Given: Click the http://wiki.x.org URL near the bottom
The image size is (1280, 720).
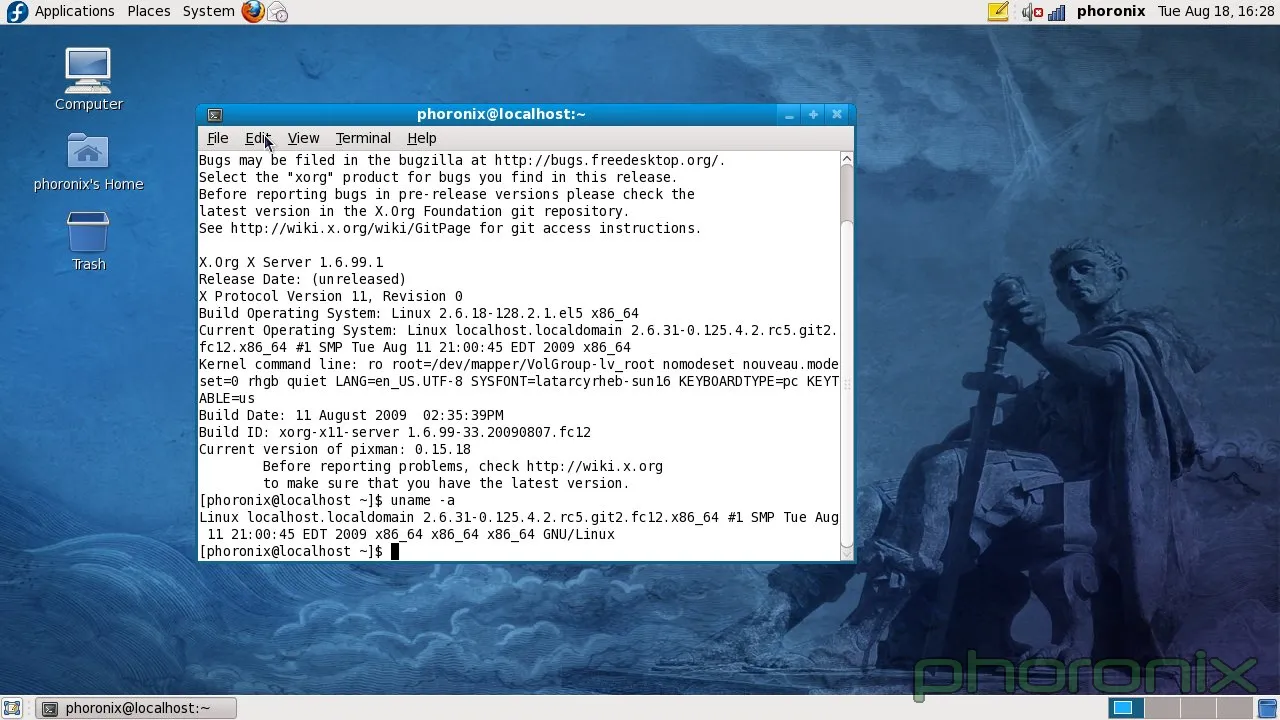Looking at the screenshot, I should (x=594, y=466).
